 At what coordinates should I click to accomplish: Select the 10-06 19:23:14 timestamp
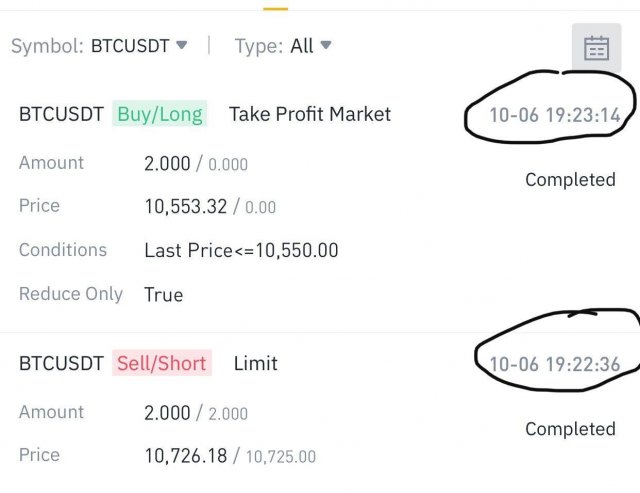[554, 115]
